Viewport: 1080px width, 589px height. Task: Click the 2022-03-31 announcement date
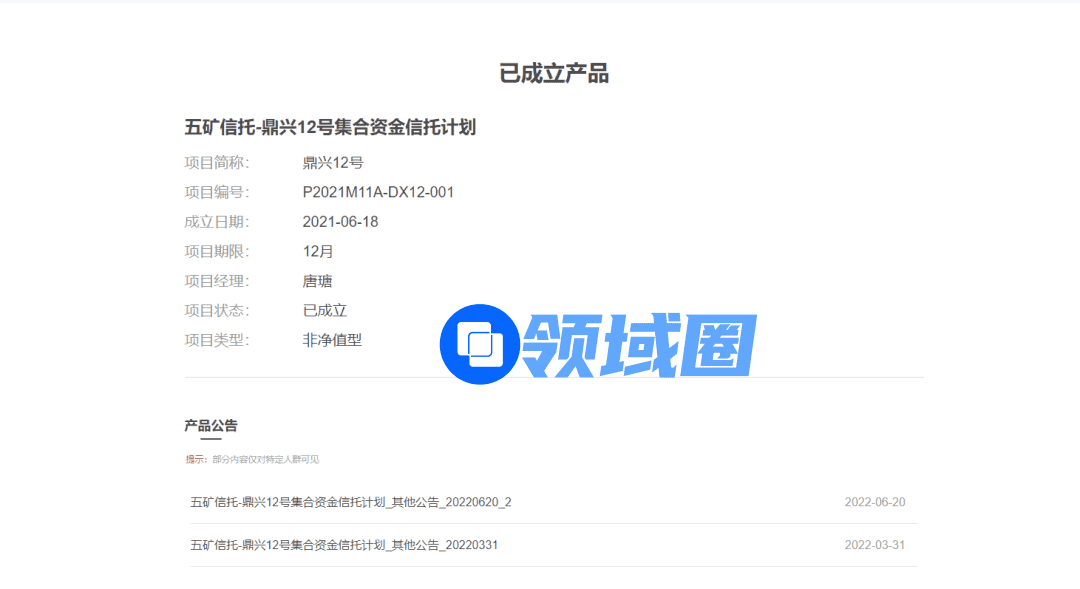pyautogui.click(x=875, y=545)
